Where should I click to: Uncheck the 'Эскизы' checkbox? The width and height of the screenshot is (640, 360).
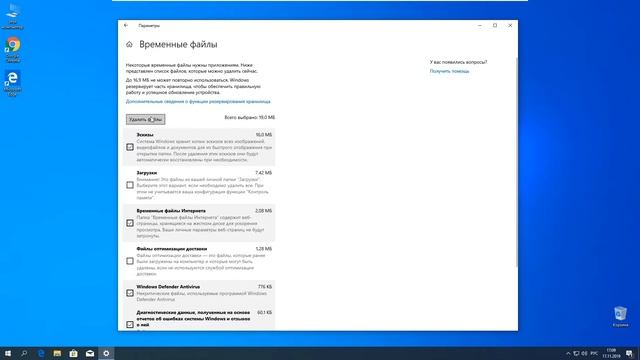point(130,147)
